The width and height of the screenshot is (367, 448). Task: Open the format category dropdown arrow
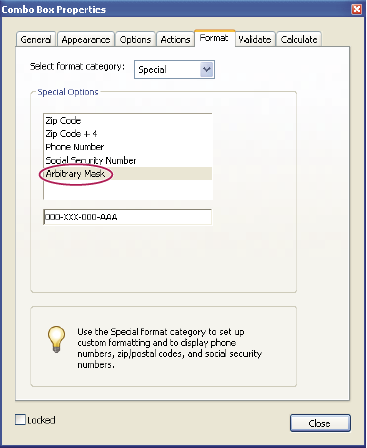[207, 69]
